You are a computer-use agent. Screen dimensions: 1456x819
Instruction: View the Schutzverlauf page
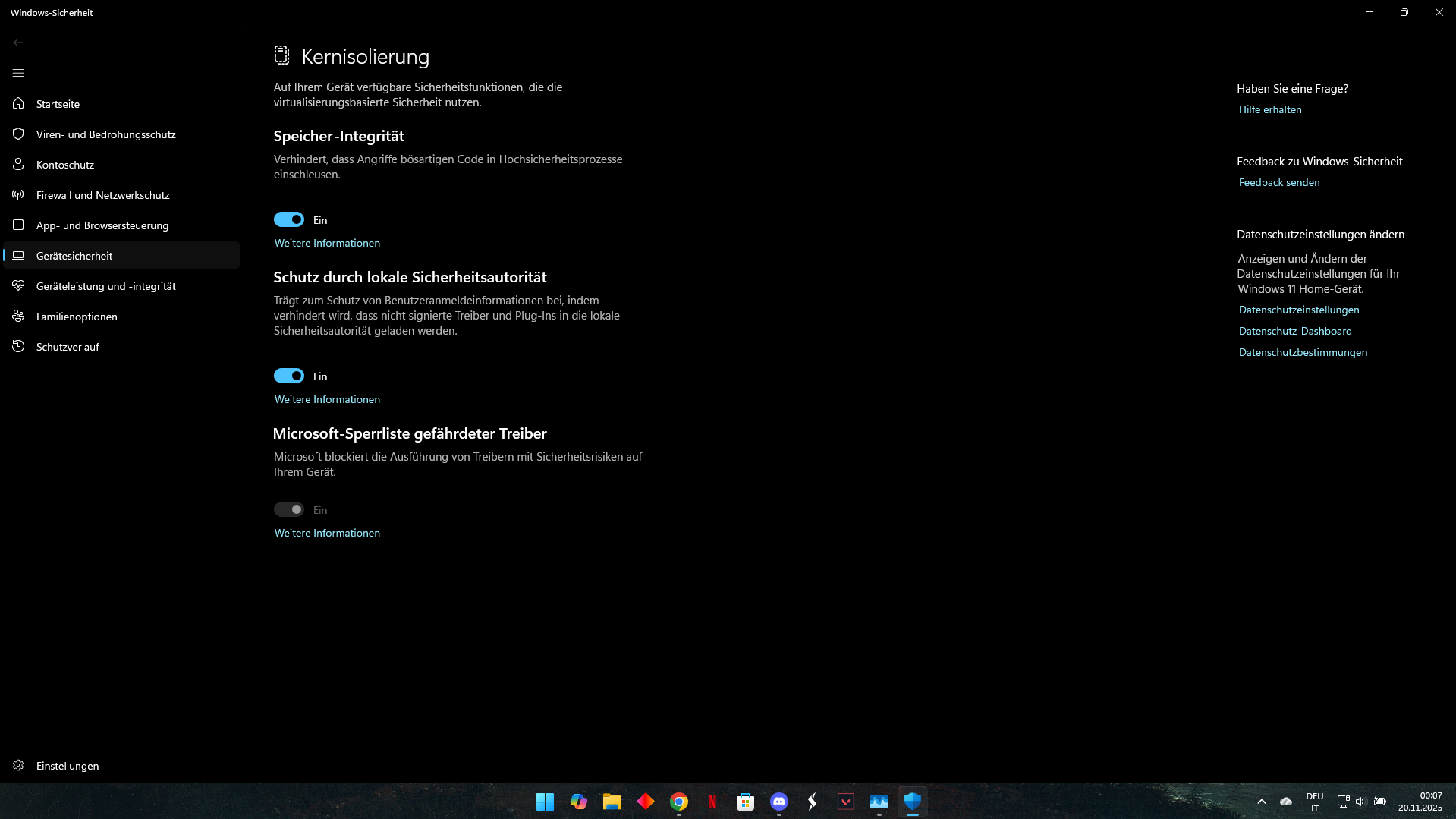click(x=121, y=347)
